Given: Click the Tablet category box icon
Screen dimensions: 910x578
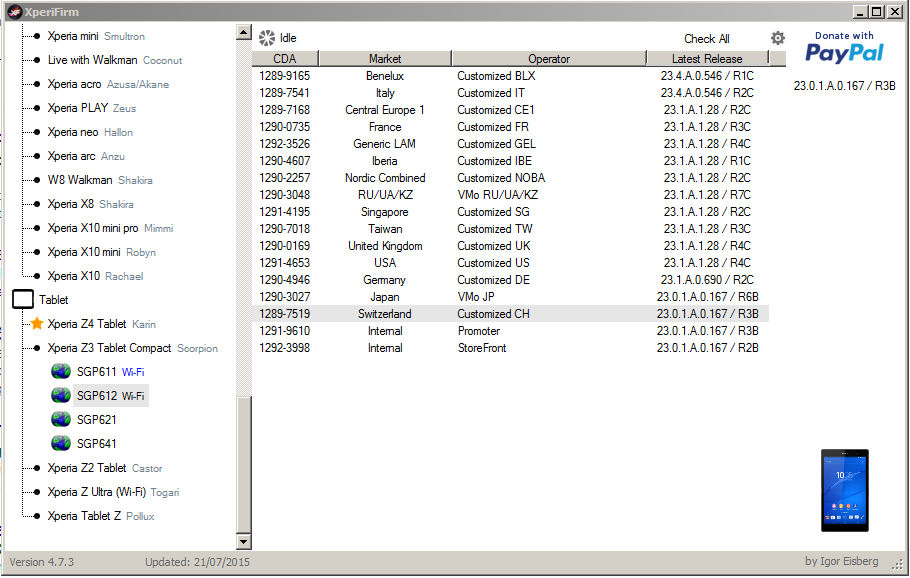Looking at the screenshot, I should (23, 299).
